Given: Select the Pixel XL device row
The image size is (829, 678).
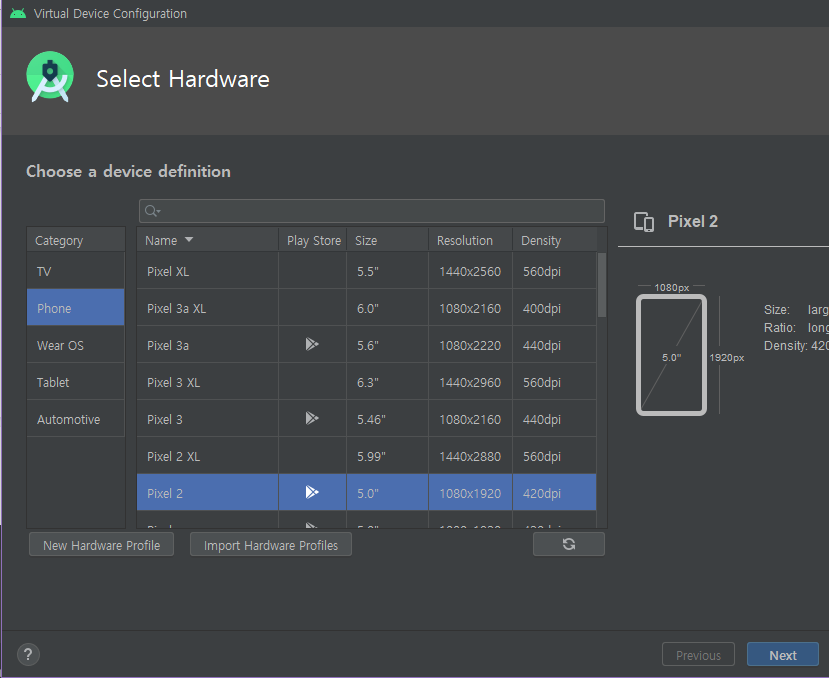Looking at the screenshot, I should [x=366, y=270].
